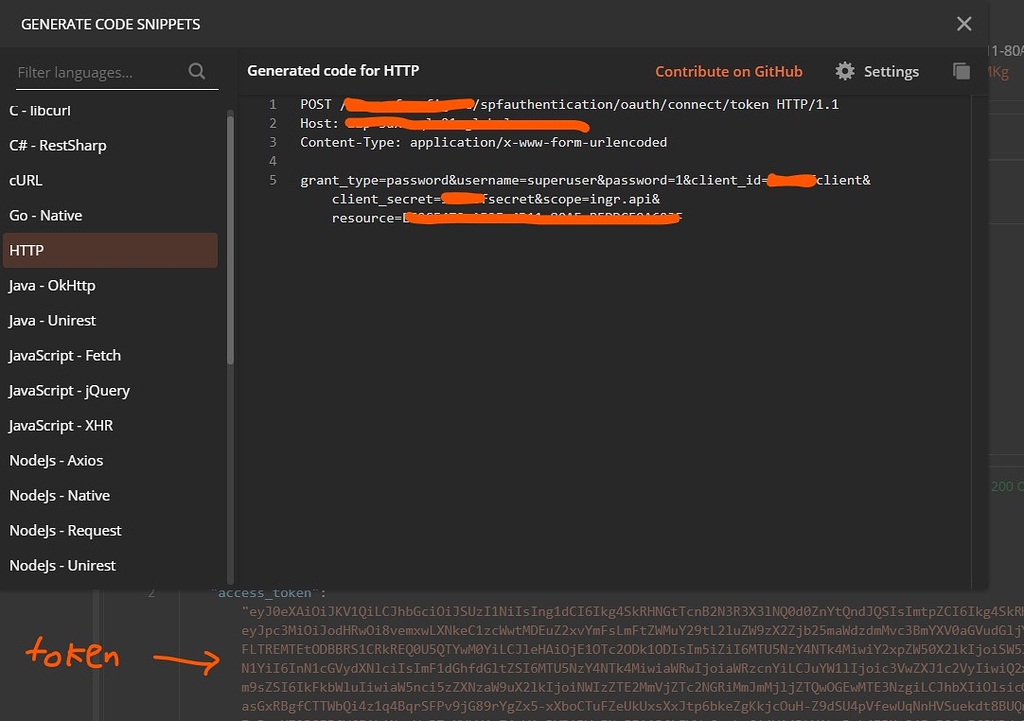The height and width of the screenshot is (721, 1024).
Task: Copy generated code using the clipboard icon
Action: point(960,71)
